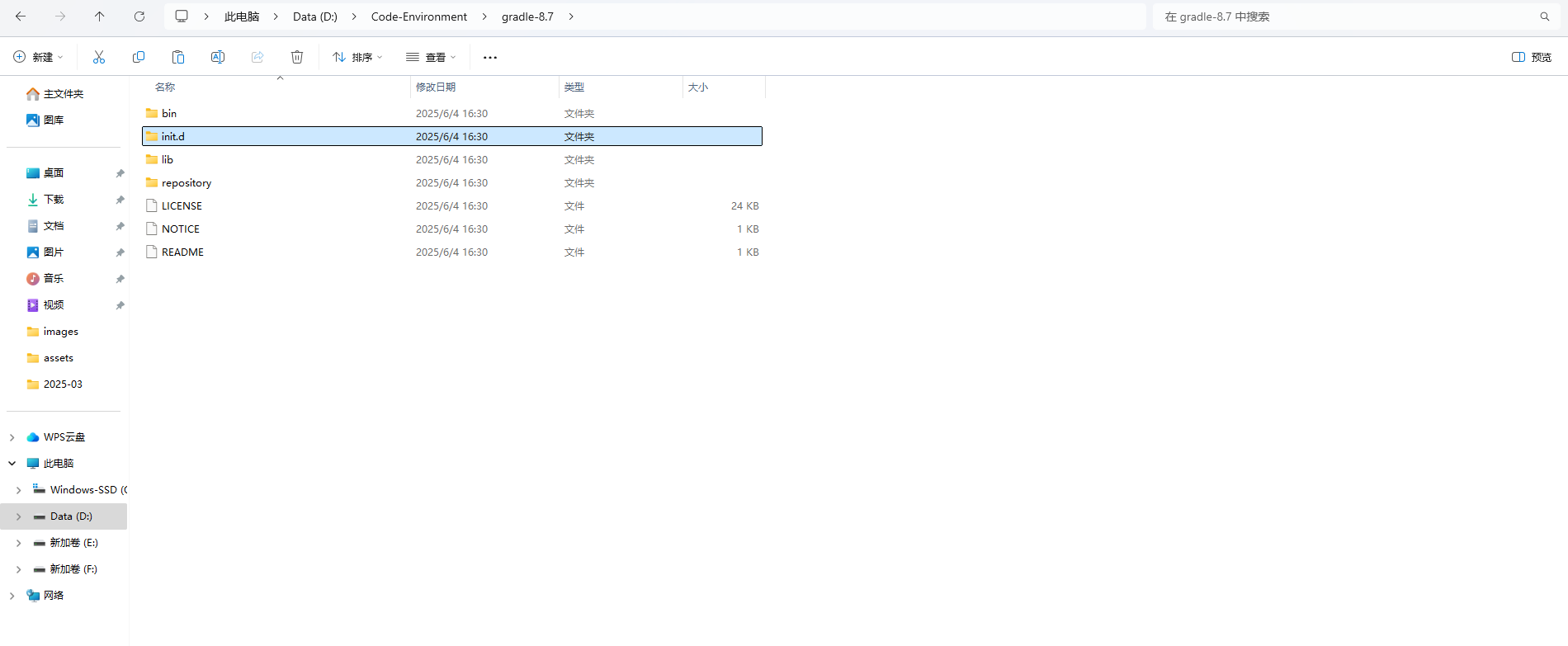
Task: Open the 查看 view dropdown
Action: [431, 57]
